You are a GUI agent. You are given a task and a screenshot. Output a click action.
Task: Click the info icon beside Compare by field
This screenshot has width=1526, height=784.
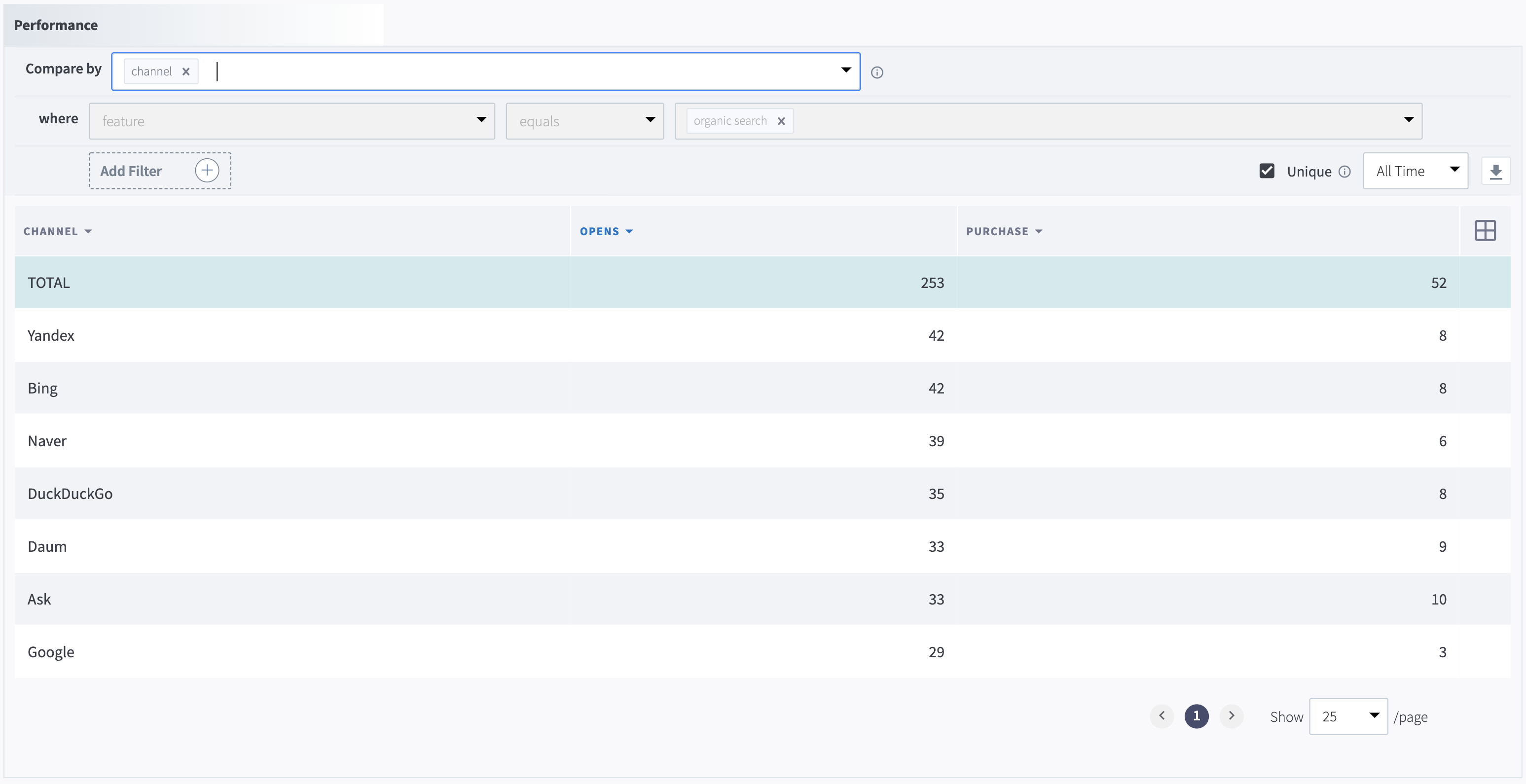[877, 72]
